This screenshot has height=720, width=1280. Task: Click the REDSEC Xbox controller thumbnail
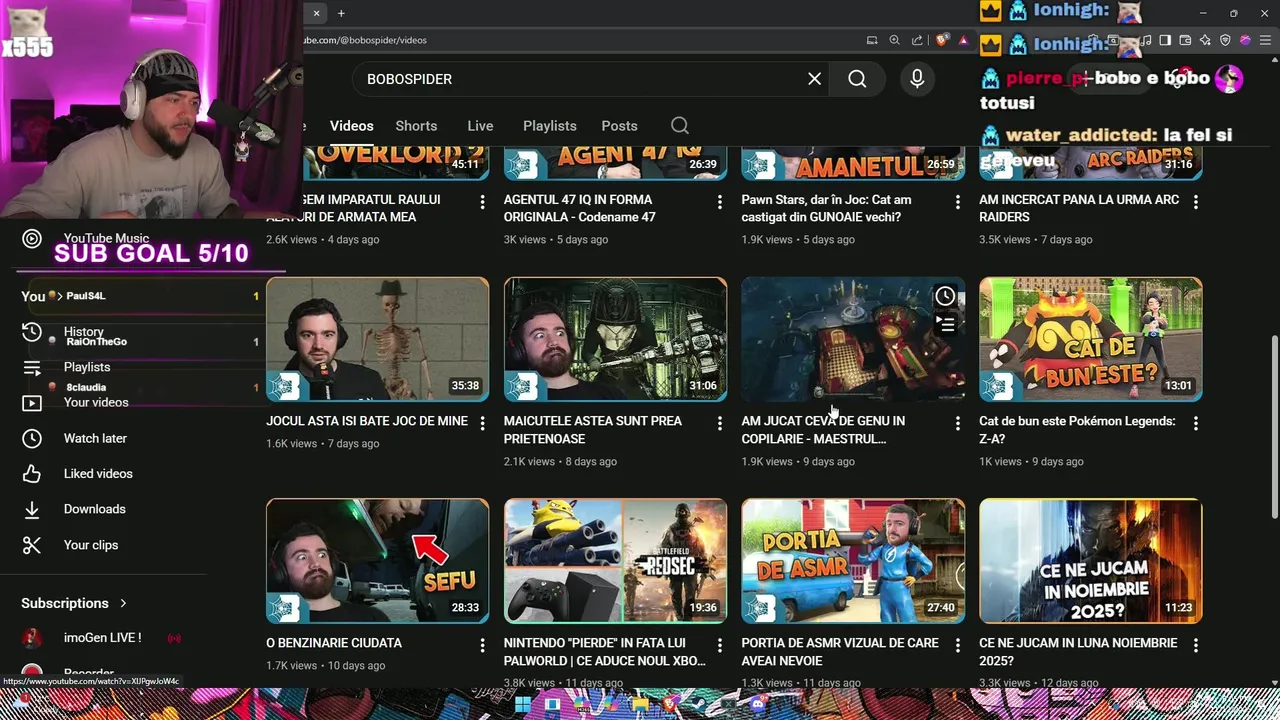tap(615, 561)
